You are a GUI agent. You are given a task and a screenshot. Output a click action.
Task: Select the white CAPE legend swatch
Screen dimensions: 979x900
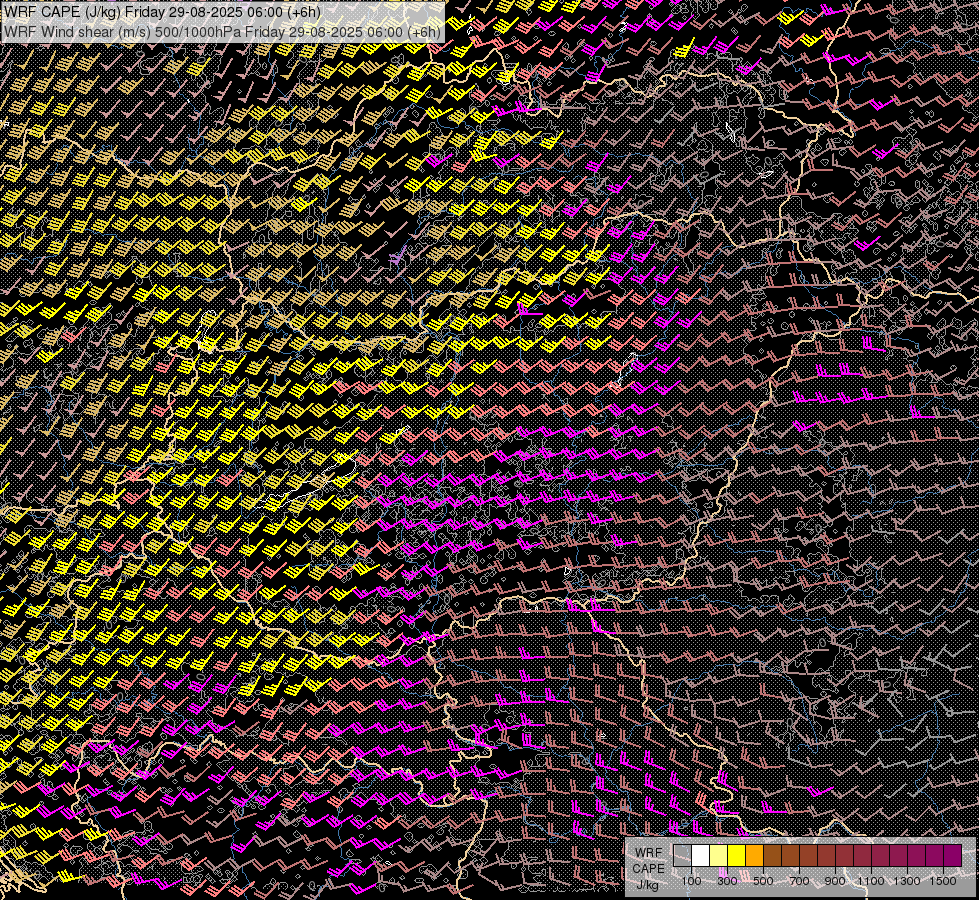(701, 856)
